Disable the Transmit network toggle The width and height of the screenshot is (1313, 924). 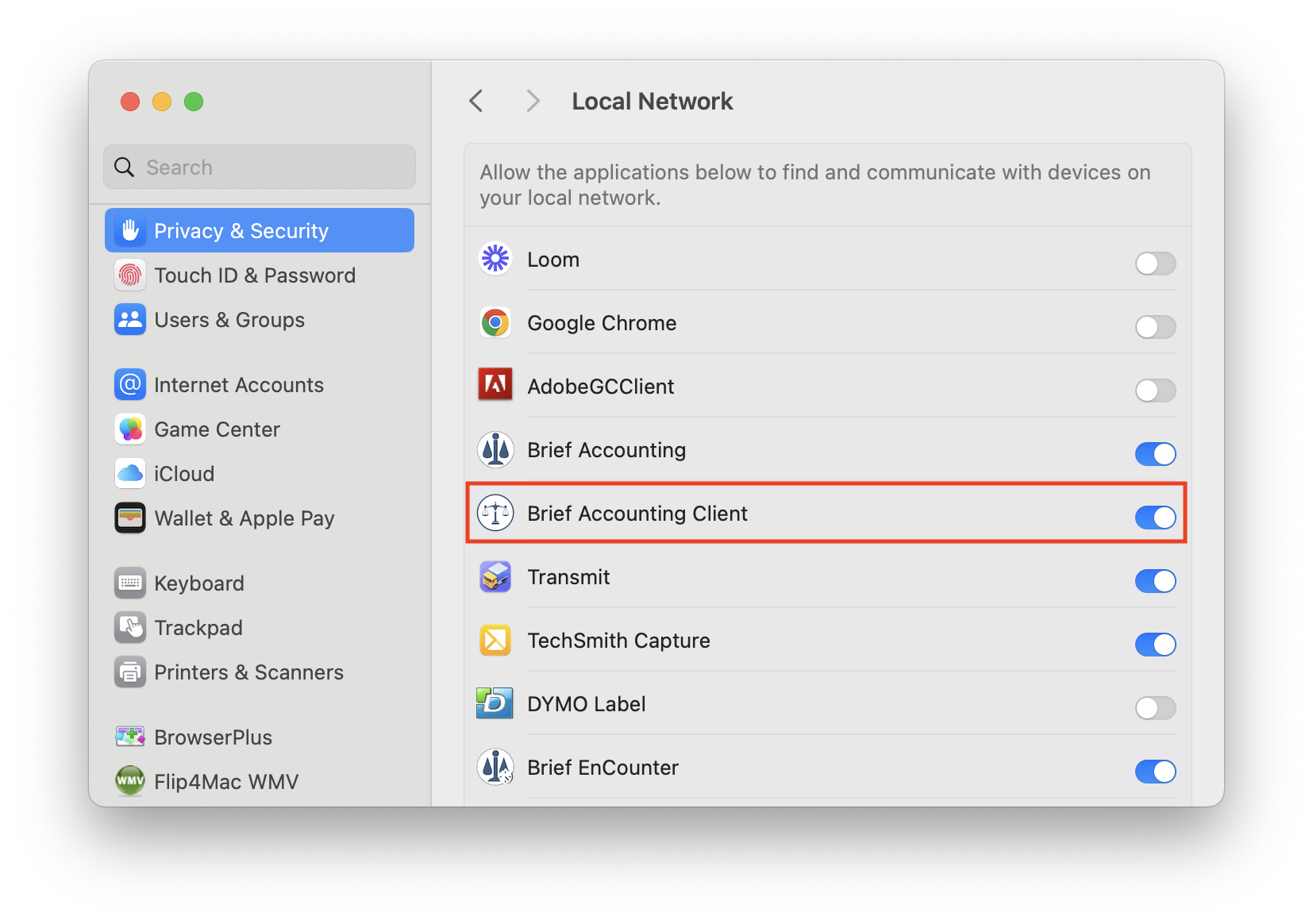click(x=1155, y=581)
